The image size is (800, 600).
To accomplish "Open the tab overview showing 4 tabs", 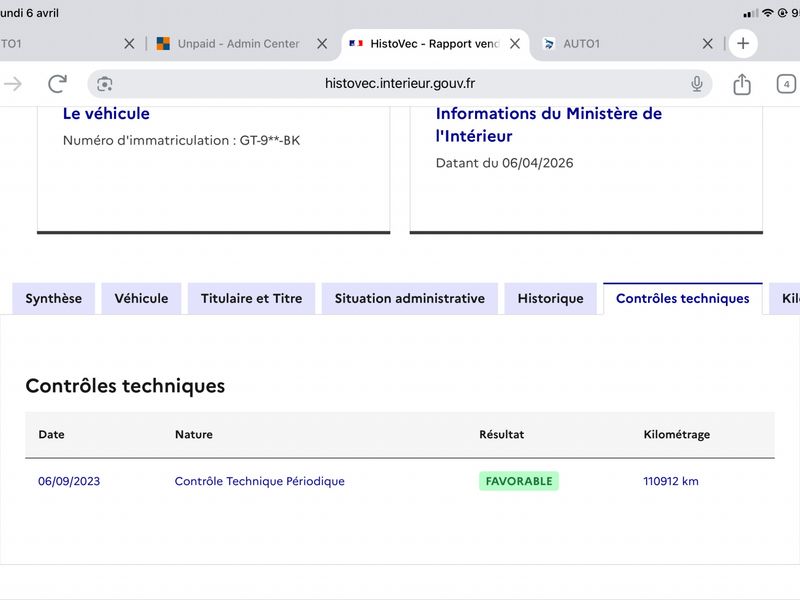I will click(x=786, y=84).
